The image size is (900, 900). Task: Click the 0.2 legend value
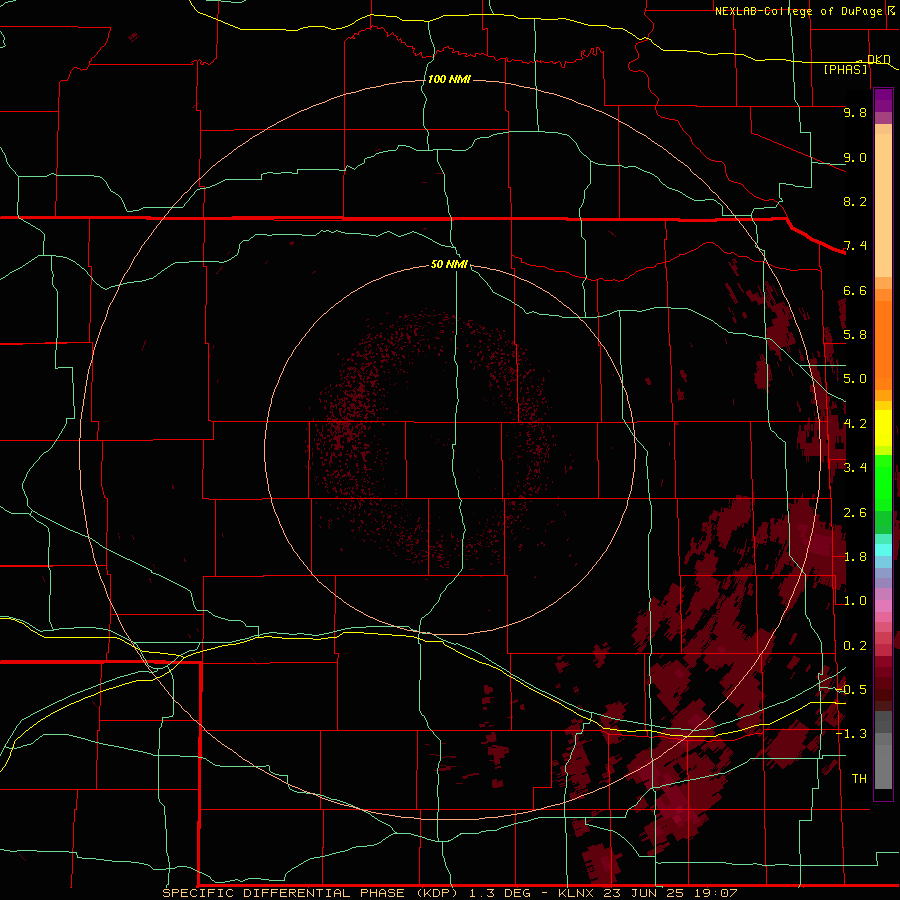855,646
